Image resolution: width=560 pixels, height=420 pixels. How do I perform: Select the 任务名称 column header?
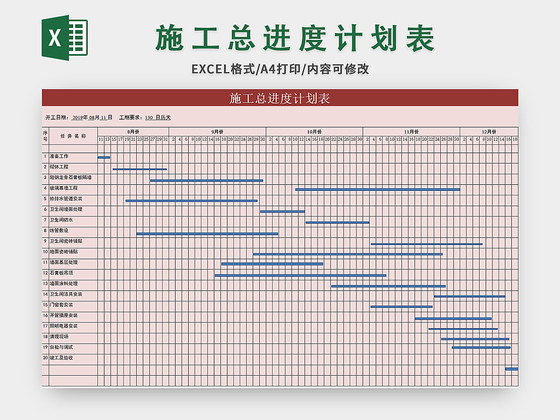click(x=73, y=136)
